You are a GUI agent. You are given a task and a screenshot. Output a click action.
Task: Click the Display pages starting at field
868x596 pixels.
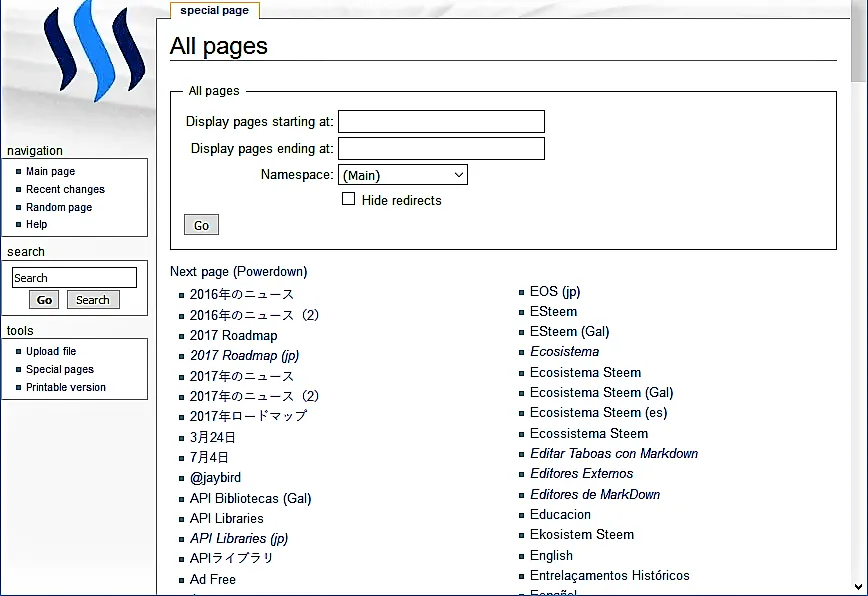coord(441,121)
